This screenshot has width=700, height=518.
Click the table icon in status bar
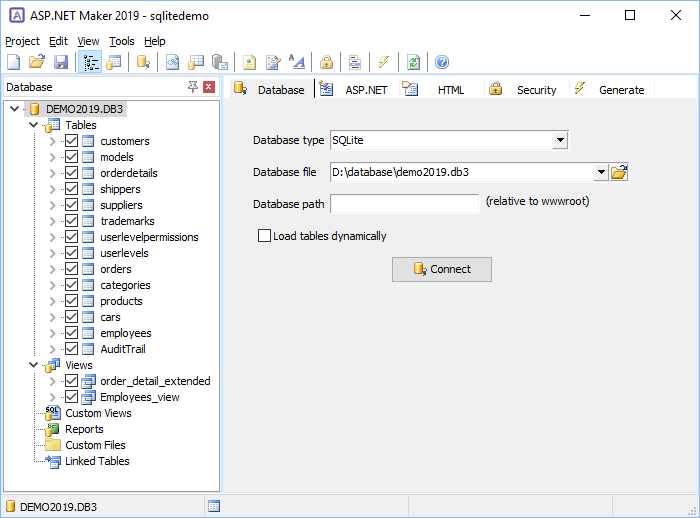tap(214, 506)
